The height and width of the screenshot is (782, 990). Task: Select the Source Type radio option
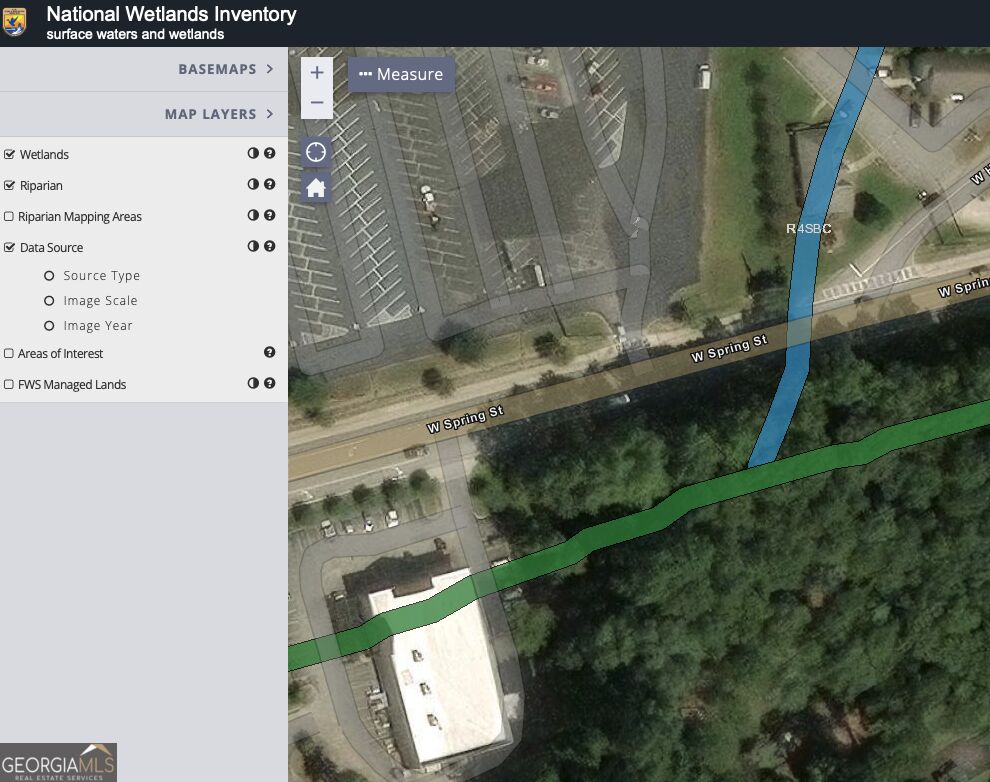(x=49, y=276)
